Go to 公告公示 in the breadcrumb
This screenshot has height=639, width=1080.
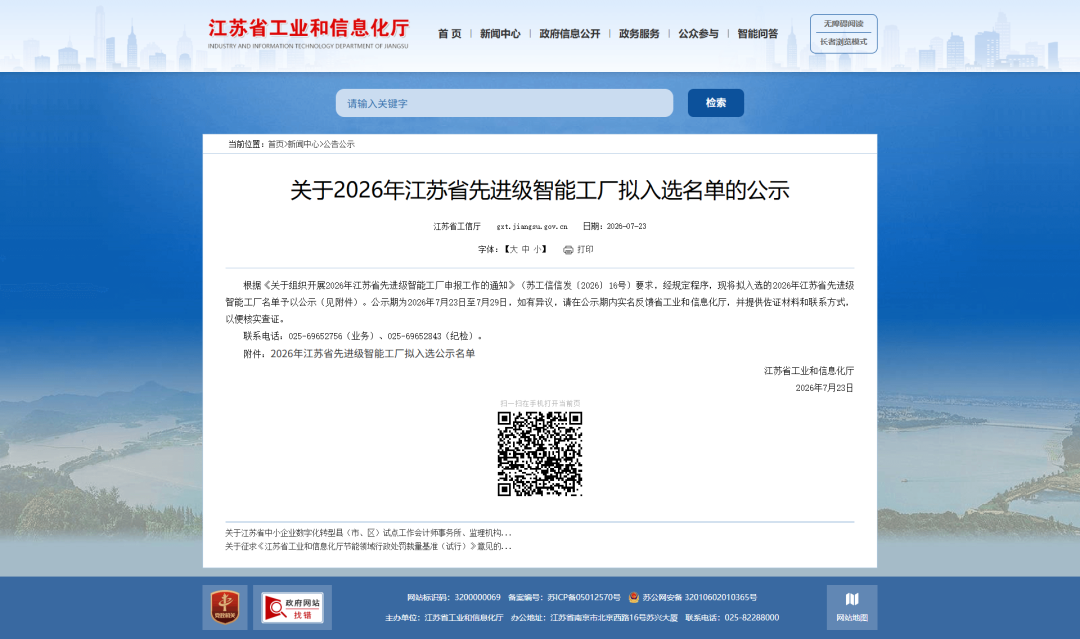tap(339, 145)
